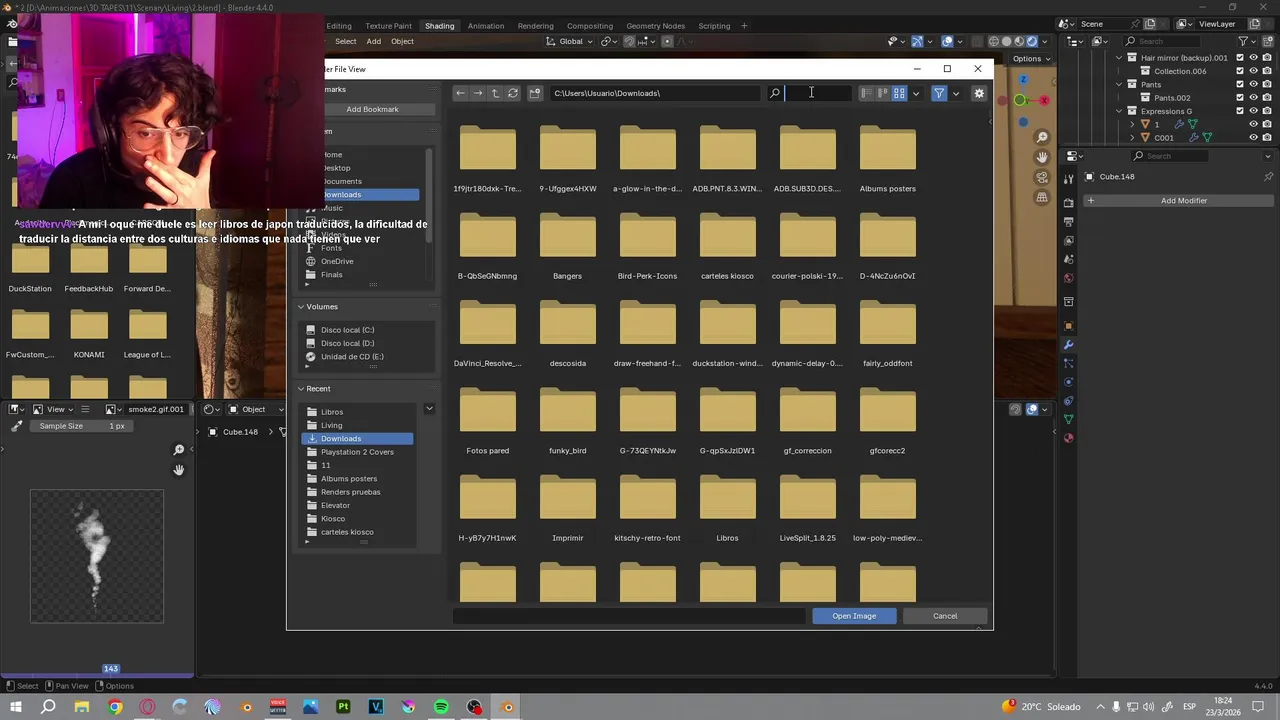Go back in file browser history

(x=460, y=93)
